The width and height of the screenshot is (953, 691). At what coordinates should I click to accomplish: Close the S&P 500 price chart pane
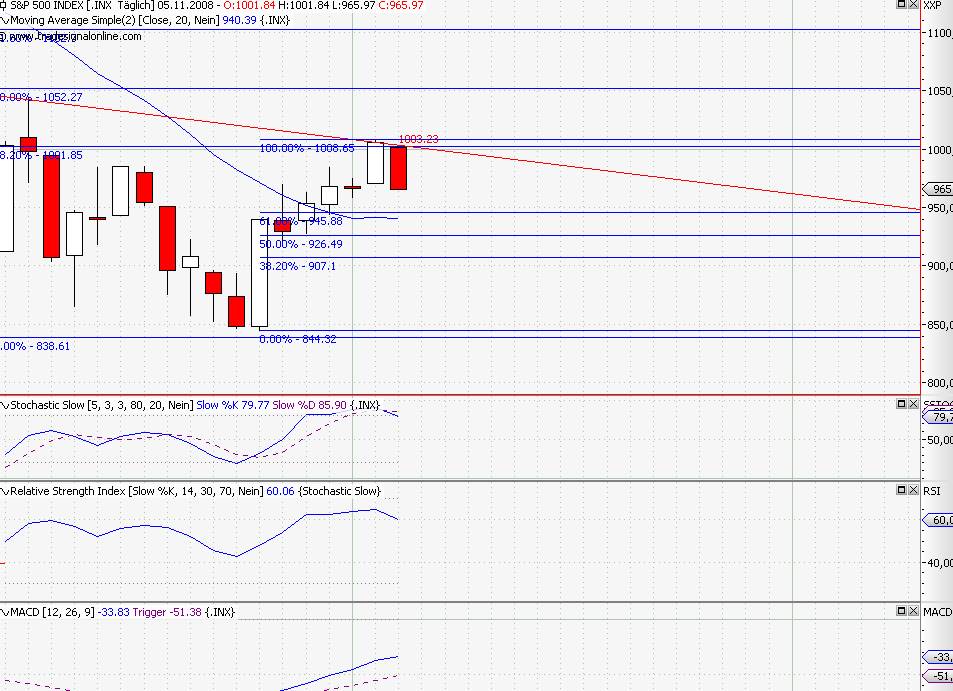[913, 4]
